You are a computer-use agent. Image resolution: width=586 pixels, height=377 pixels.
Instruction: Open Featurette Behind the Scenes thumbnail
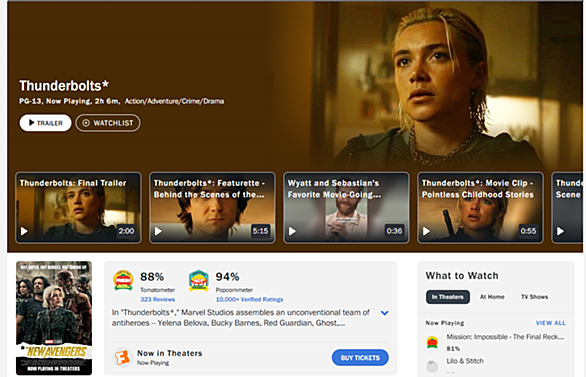click(x=212, y=208)
